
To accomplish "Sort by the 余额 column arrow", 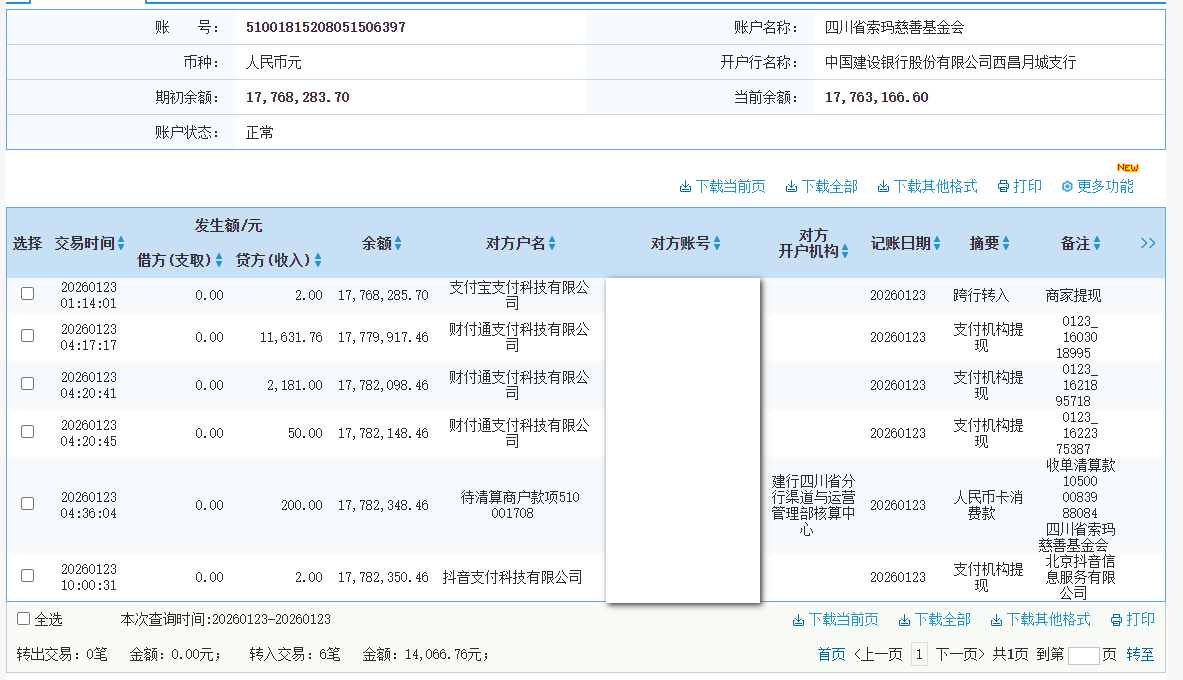I will 399,242.
